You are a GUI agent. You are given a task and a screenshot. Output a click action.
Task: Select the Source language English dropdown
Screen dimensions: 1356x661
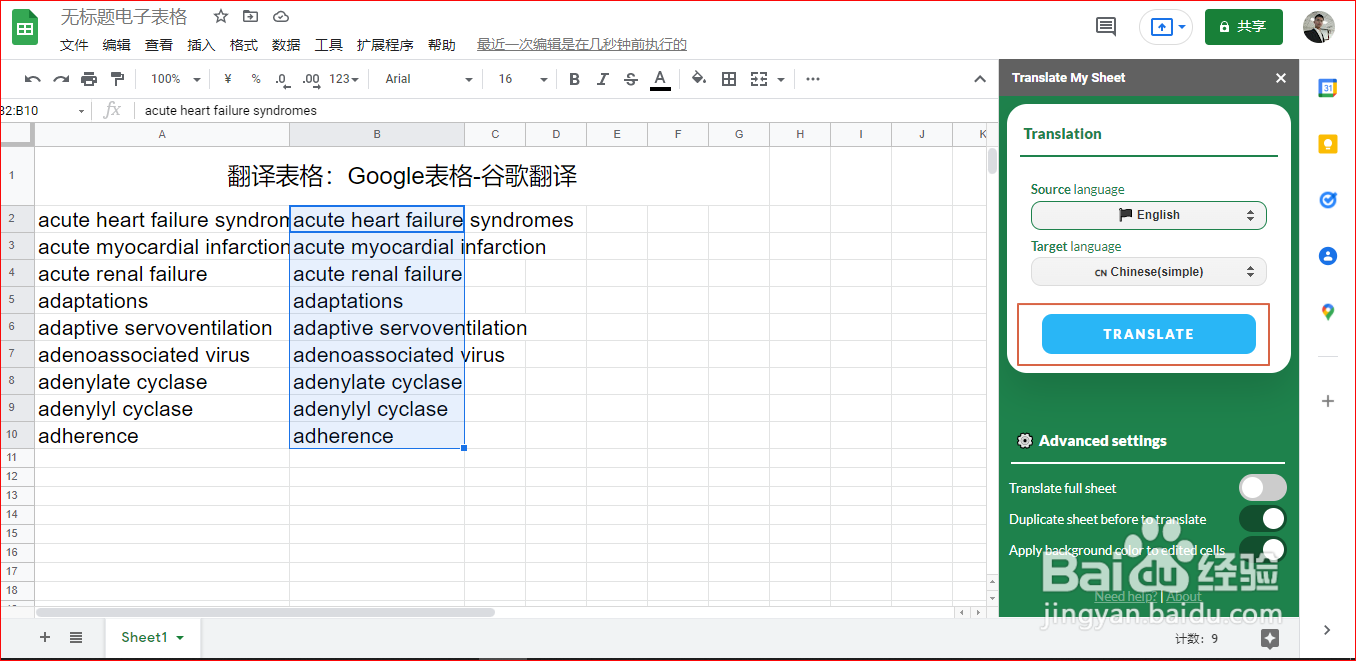(x=1148, y=215)
